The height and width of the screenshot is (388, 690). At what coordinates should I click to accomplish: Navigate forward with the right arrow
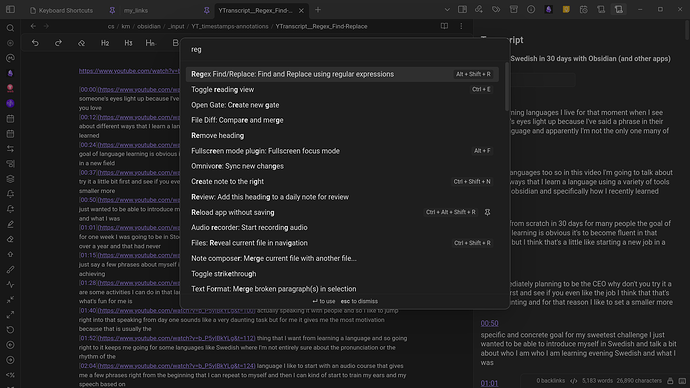click(x=46, y=26)
